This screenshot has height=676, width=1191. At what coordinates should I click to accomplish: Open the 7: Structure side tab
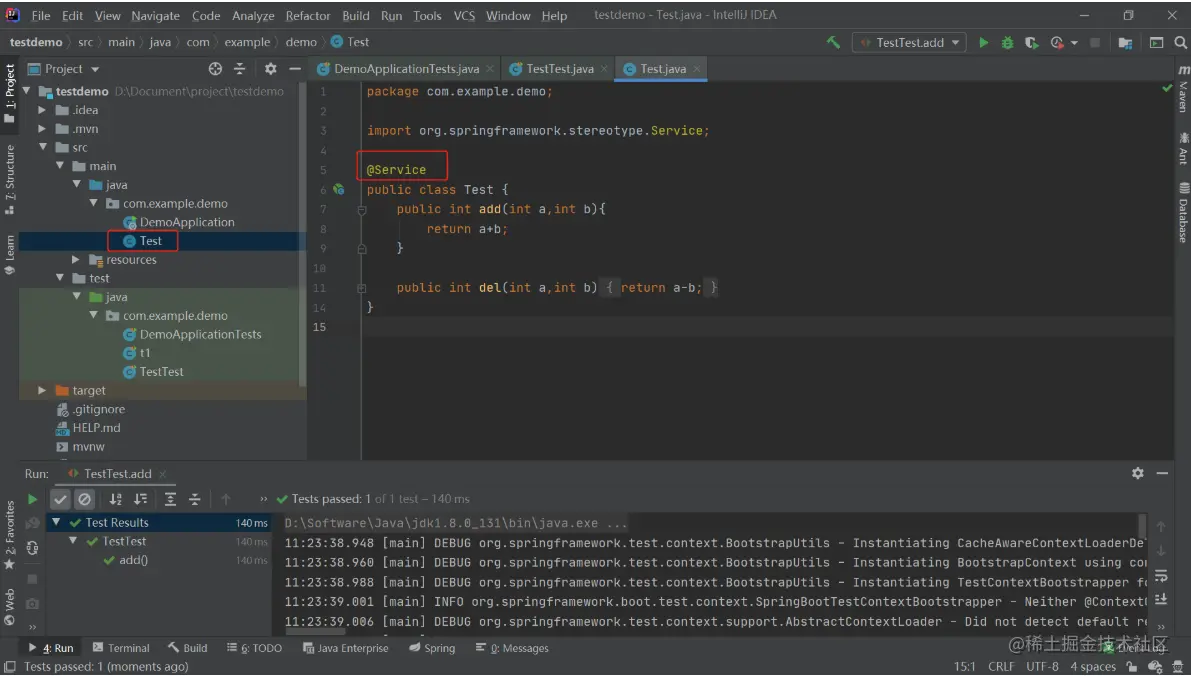(10, 179)
